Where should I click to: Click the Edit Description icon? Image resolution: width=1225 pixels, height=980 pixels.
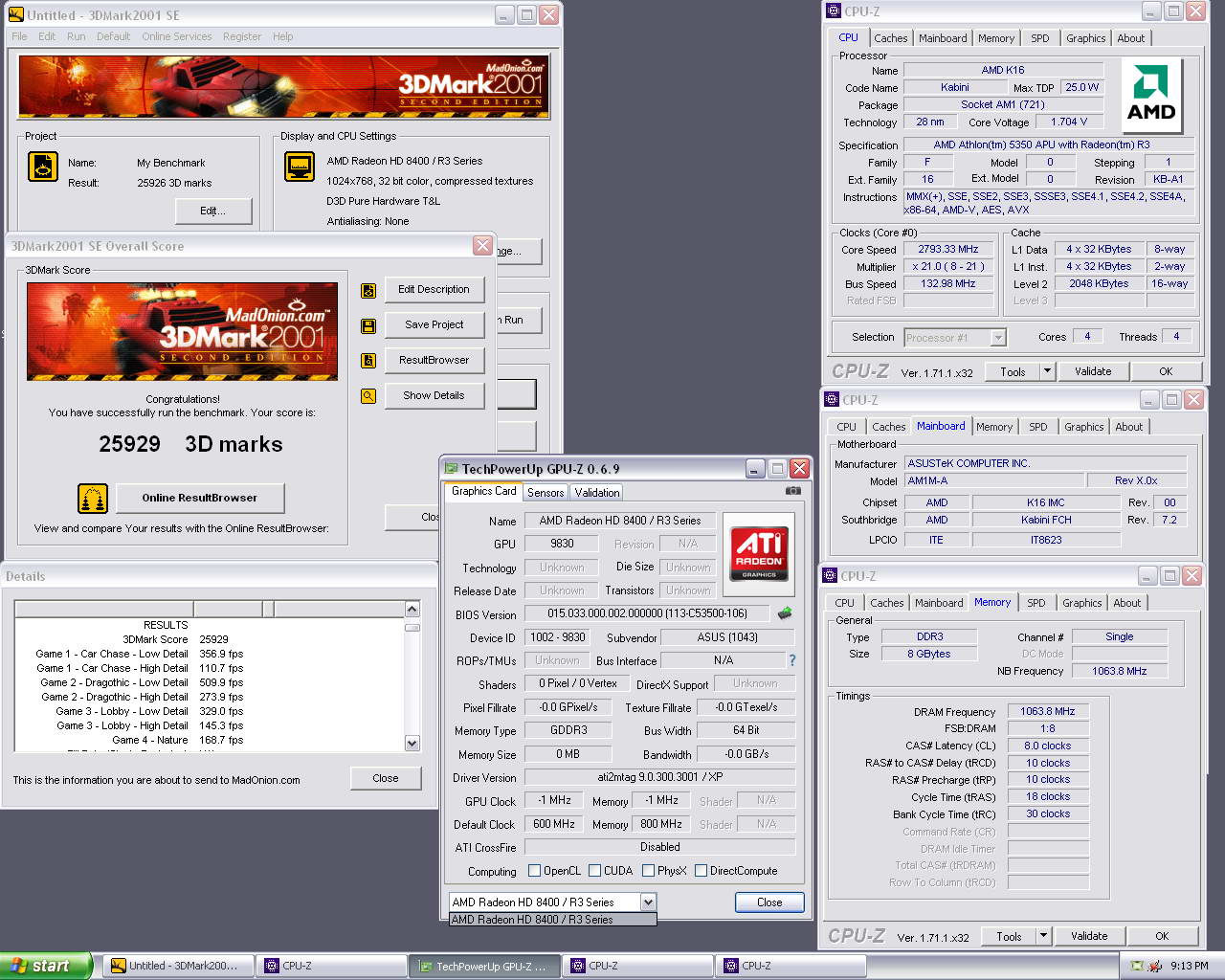368,290
